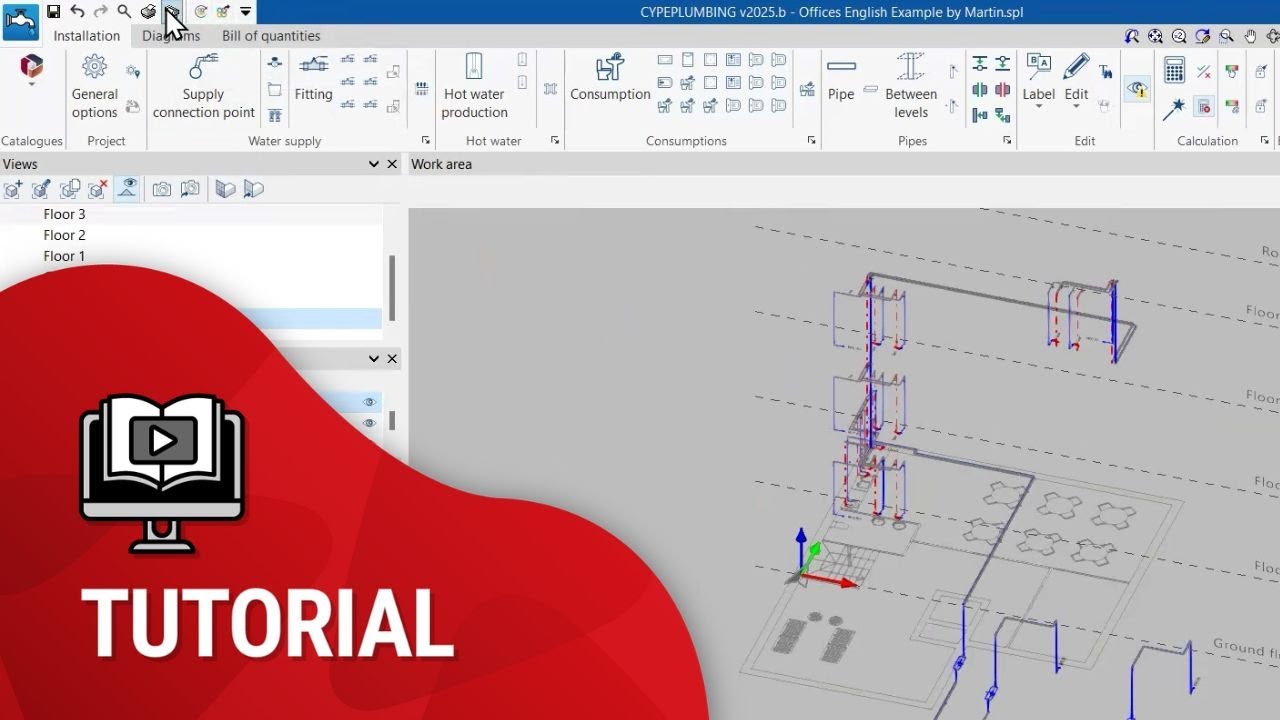Click the camera with arrow icon
The image size is (1280, 720).
pos(190,189)
